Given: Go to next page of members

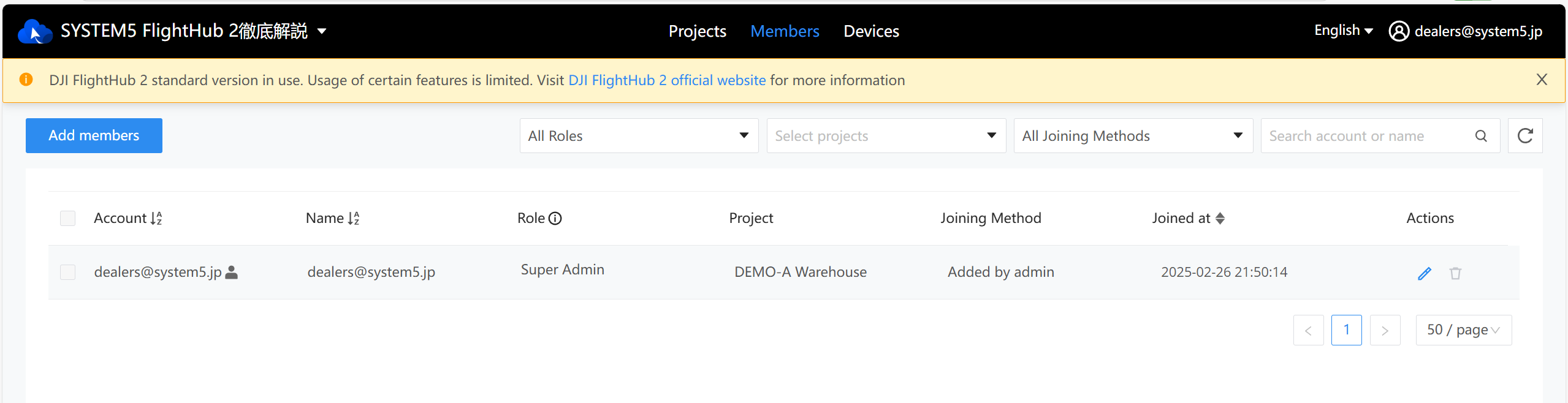Looking at the screenshot, I should coord(1385,330).
